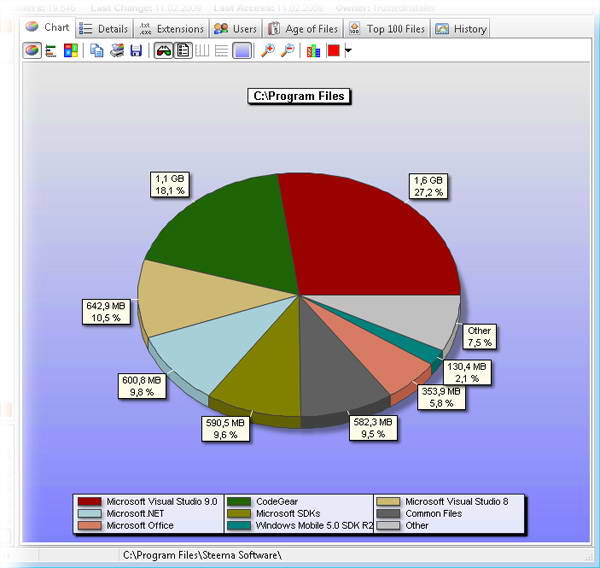Toggle the gradient chart background
600x568 pixels.
click(242, 51)
